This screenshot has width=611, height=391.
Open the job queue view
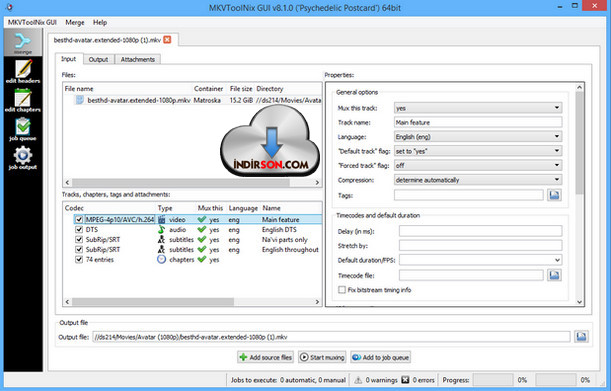23,129
